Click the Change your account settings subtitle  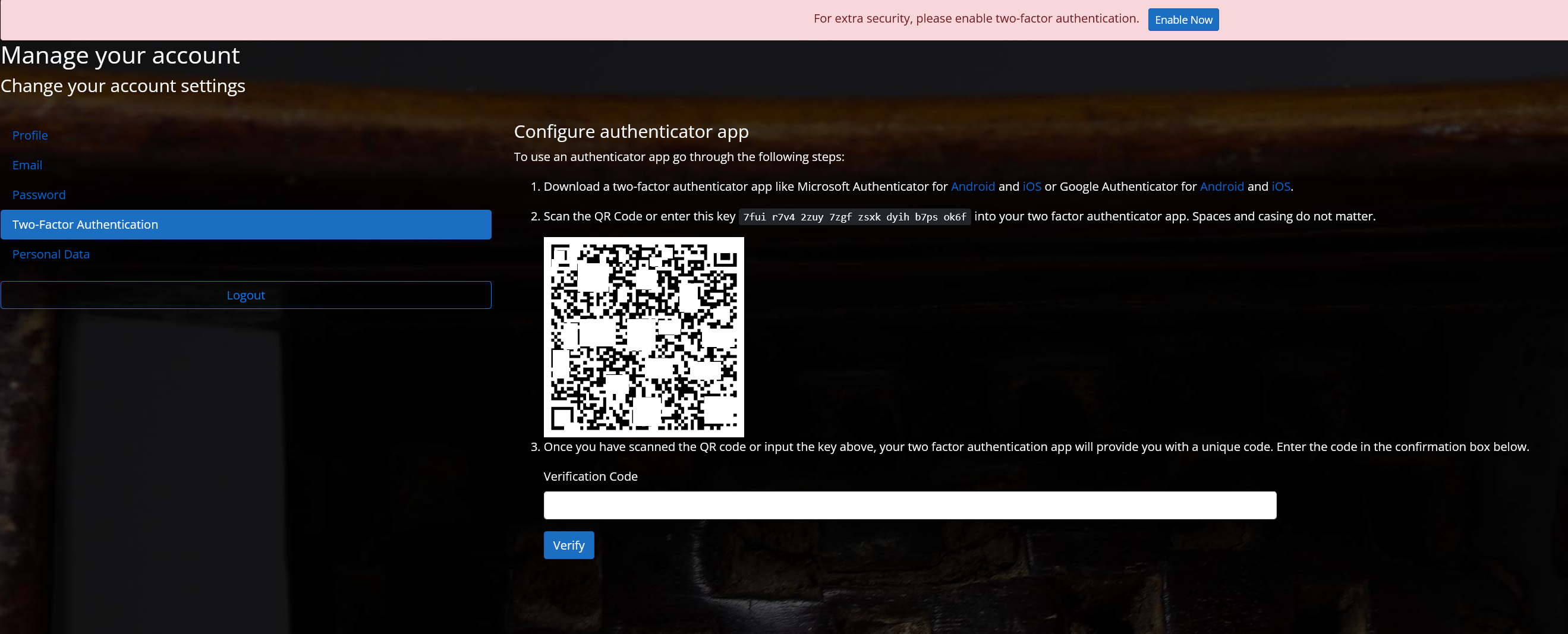(123, 86)
